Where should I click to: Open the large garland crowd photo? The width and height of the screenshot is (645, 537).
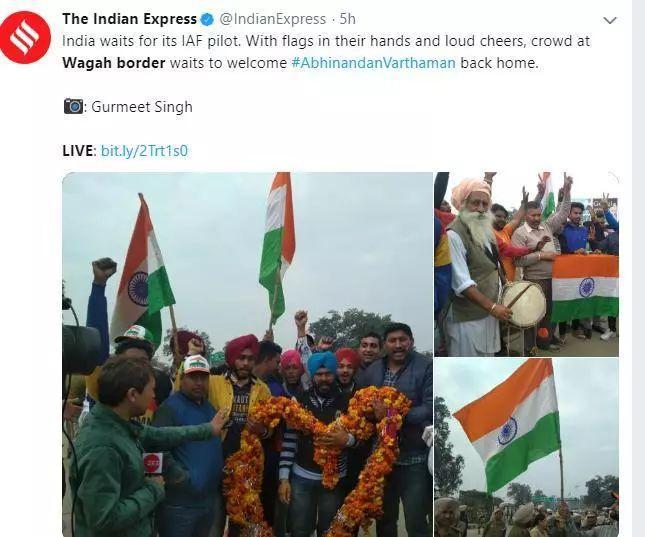247,354
